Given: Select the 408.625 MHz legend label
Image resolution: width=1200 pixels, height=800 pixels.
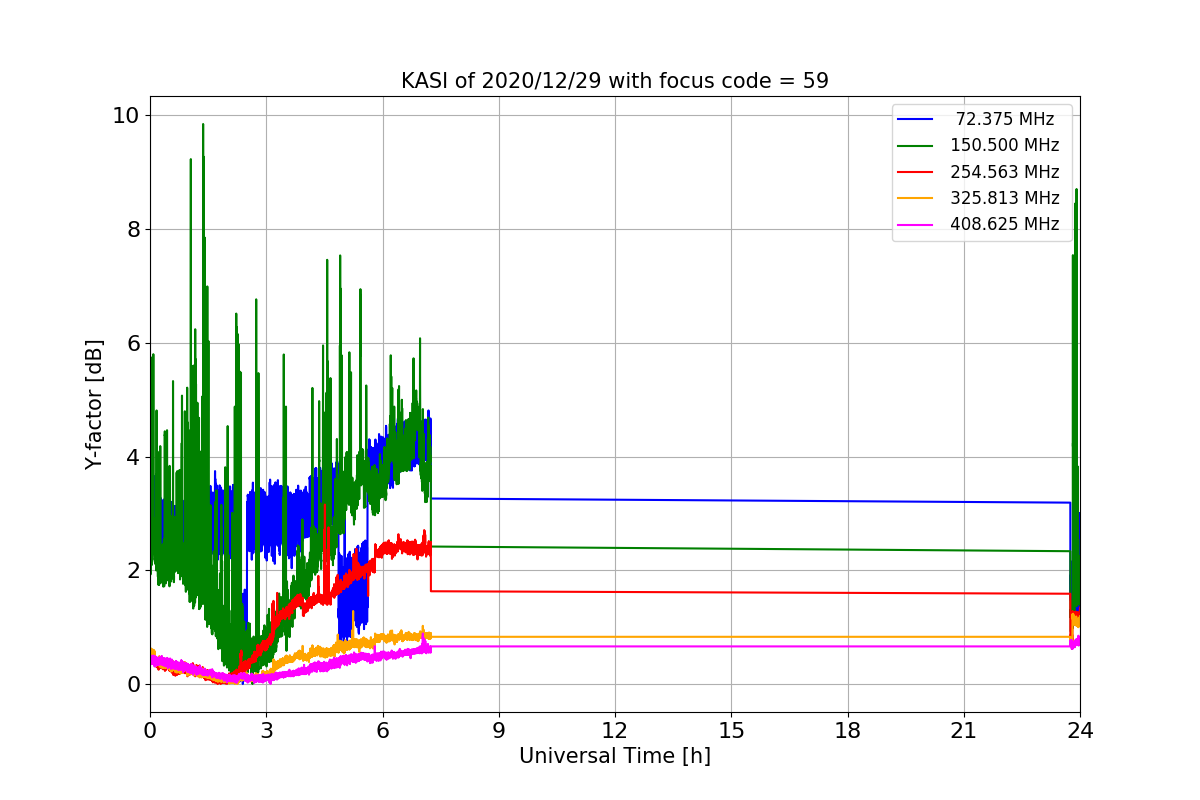Looking at the screenshot, I should click(1005, 224).
